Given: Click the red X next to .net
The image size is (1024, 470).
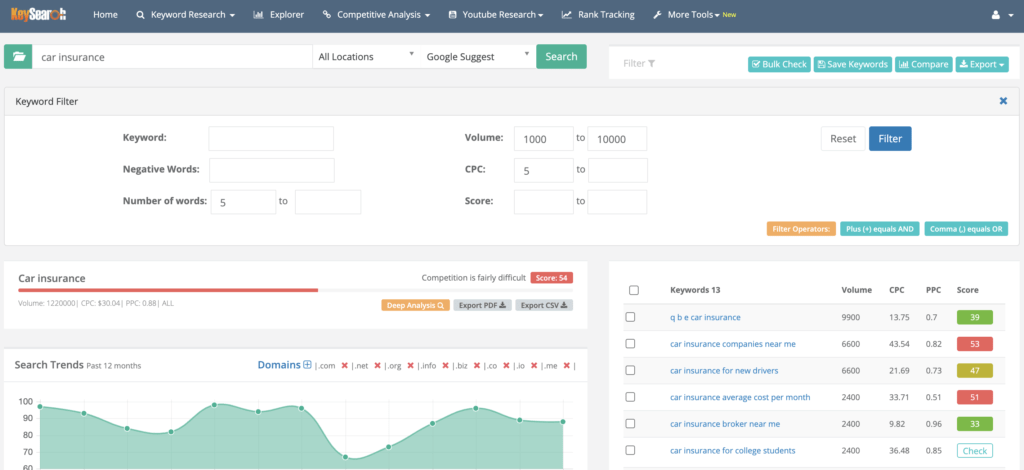Looking at the screenshot, I should pos(377,366).
